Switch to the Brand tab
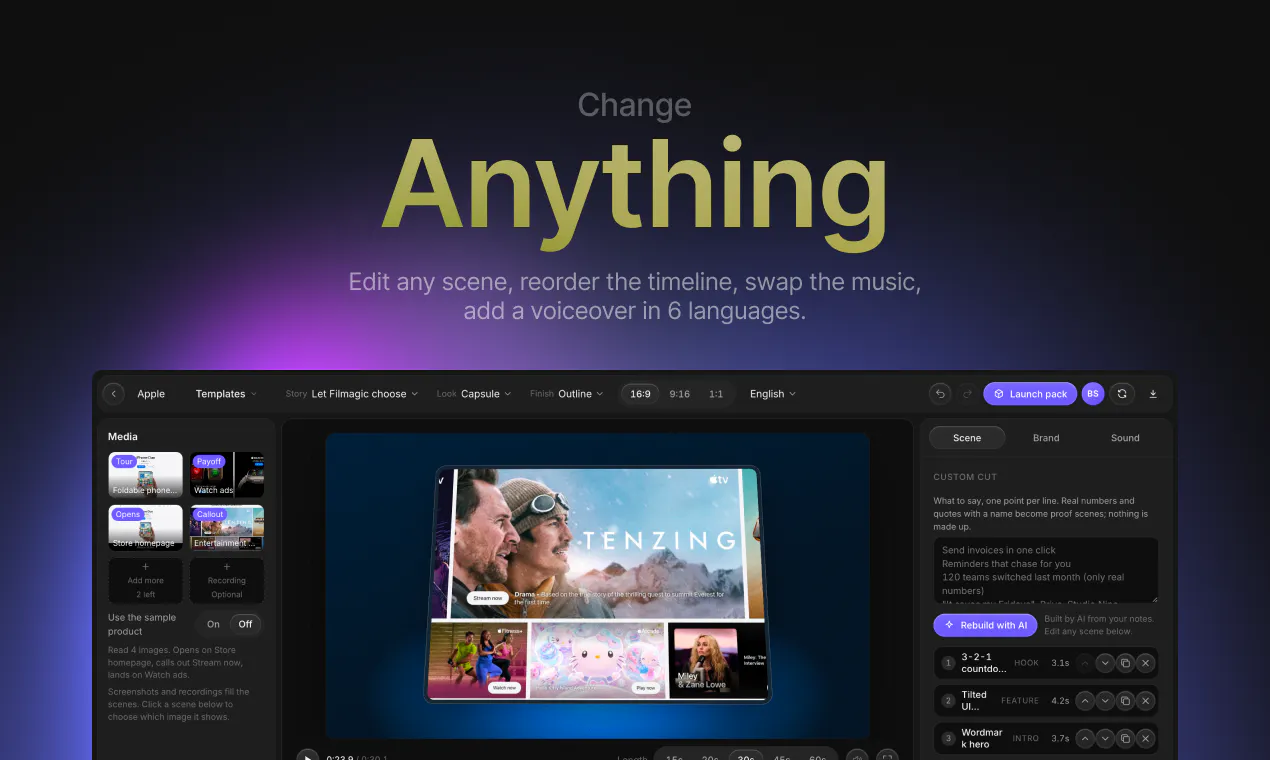1270x760 pixels. pos(1046,438)
